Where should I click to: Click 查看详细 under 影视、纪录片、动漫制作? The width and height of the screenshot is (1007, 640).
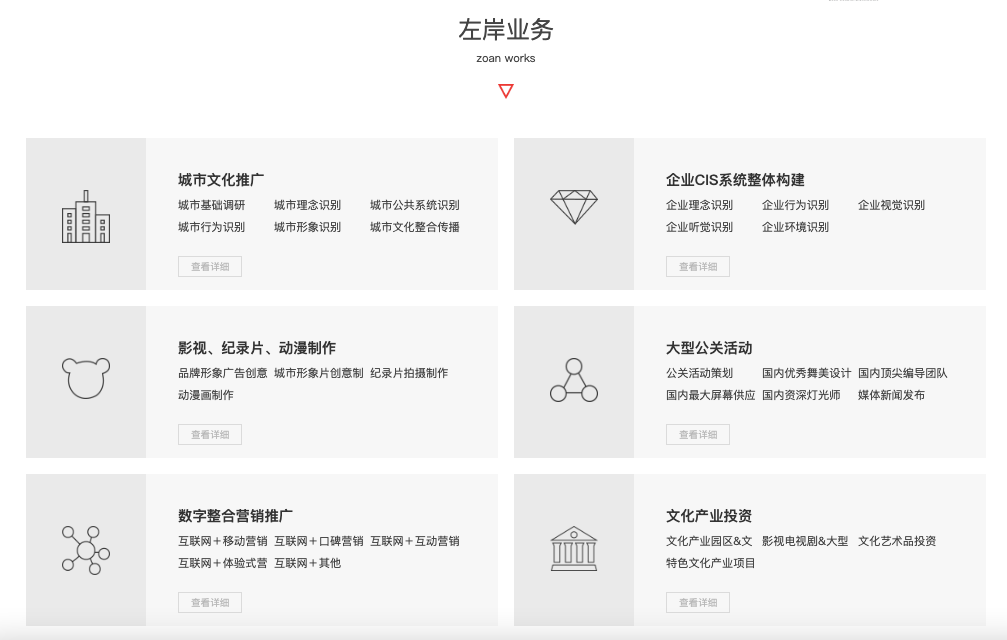(209, 434)
